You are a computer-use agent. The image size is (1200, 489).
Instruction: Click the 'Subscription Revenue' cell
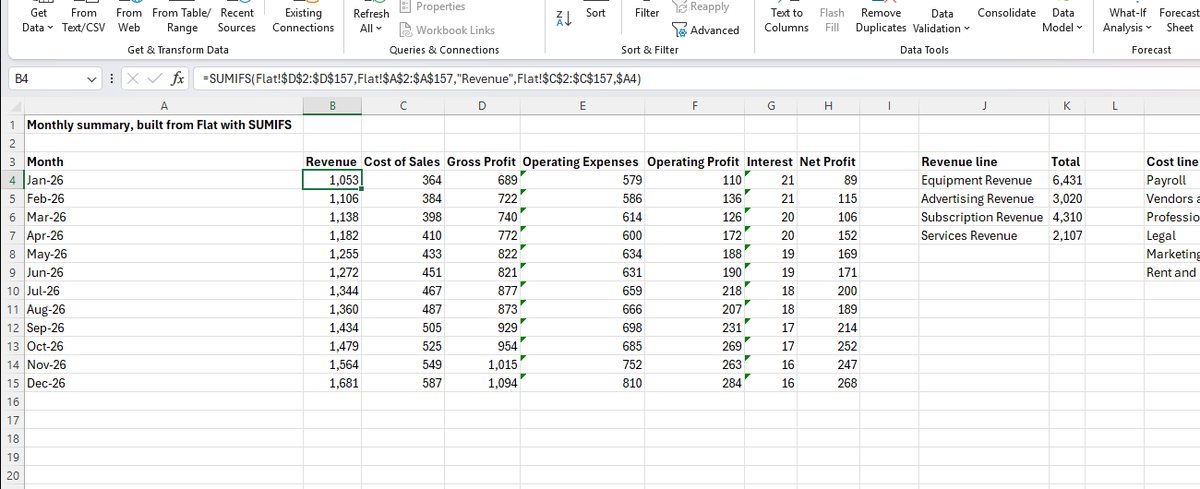click(983, 218)
